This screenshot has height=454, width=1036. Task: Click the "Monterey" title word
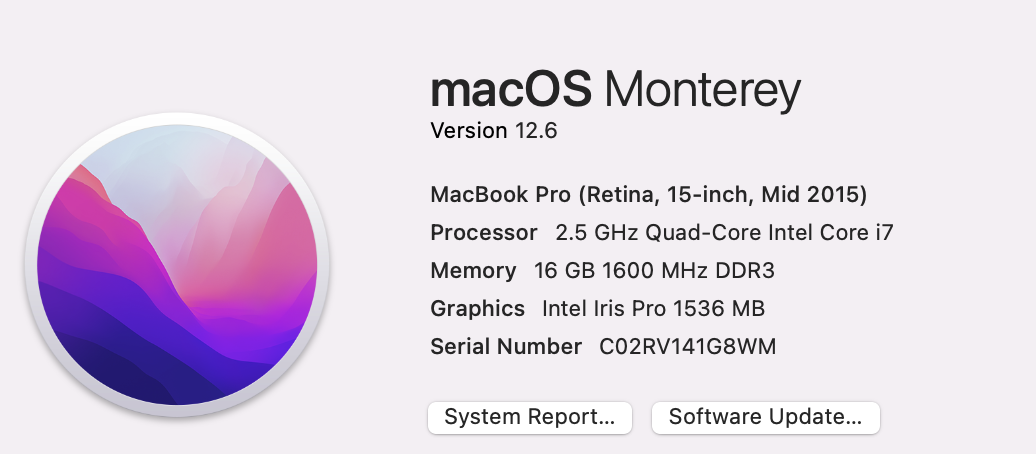[x=703, y=92]
